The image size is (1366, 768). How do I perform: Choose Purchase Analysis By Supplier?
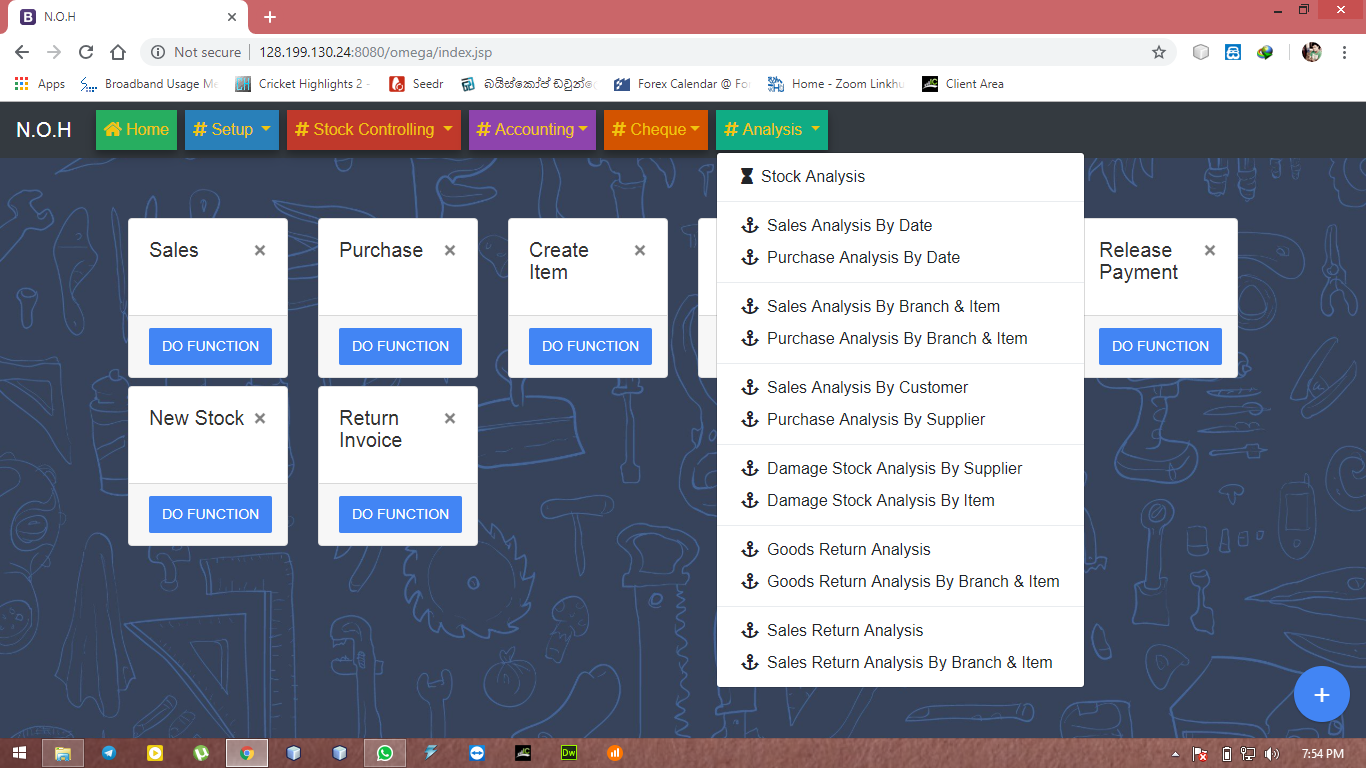click(900, 420)
